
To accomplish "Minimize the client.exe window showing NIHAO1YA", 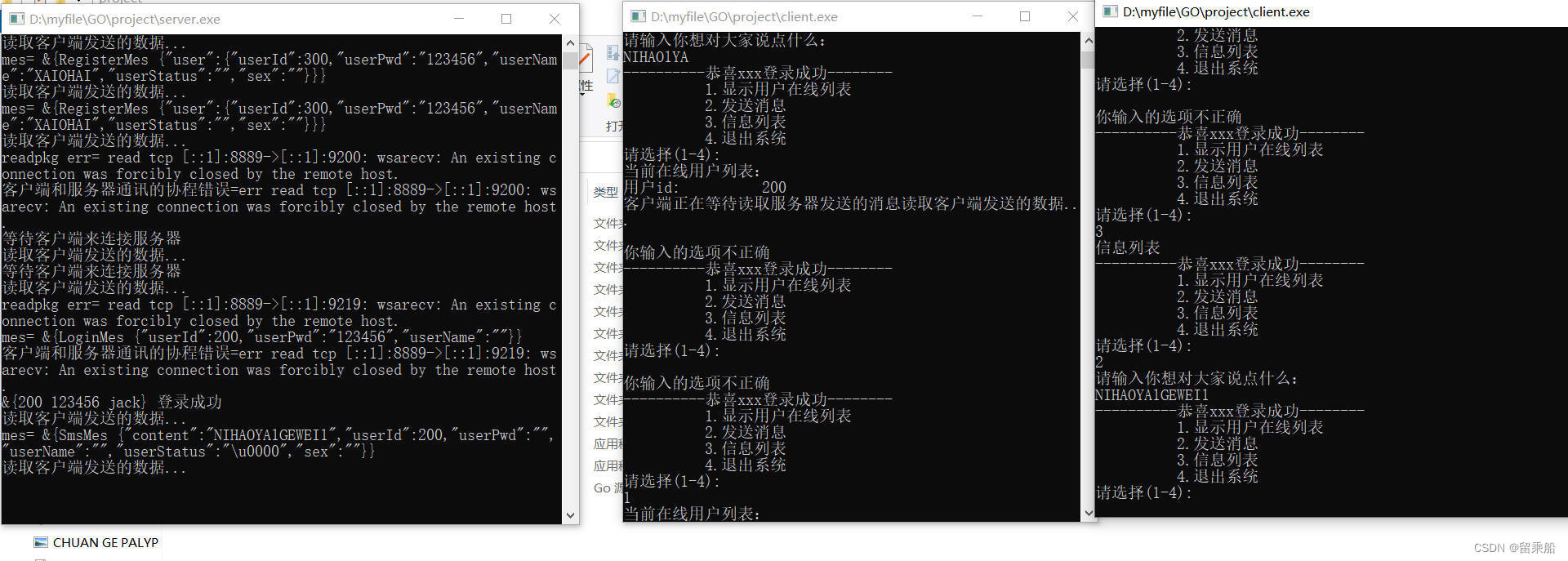I will click(x=978, y=16).
